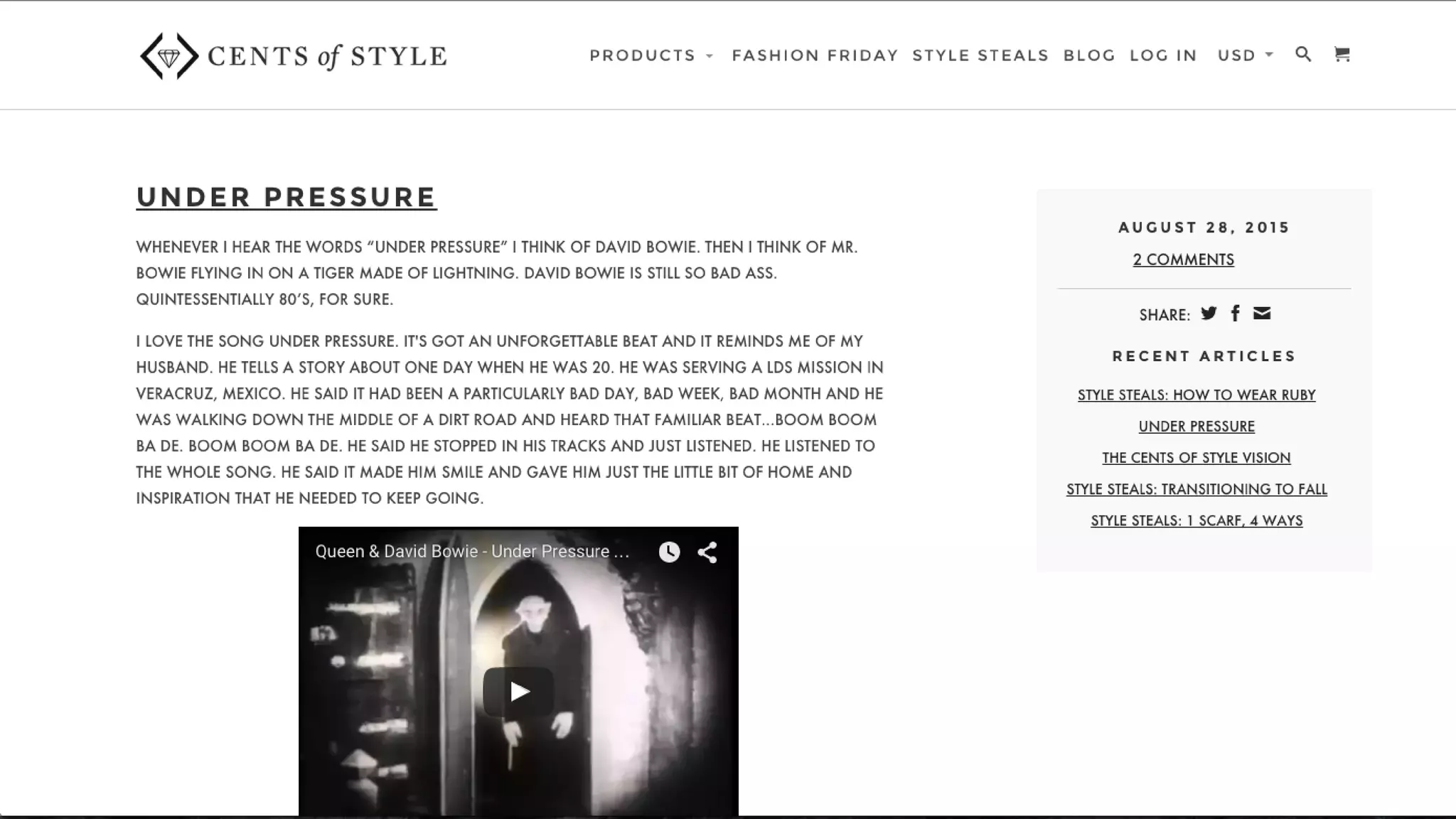Open the 2 Comments link
This screenshot has height=819, width=1456.
point(1184,259)
